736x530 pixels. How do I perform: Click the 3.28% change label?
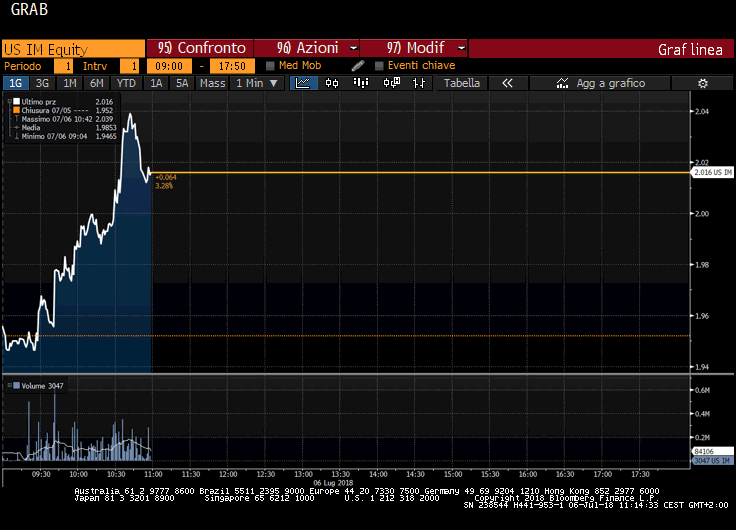coord(164,186)
